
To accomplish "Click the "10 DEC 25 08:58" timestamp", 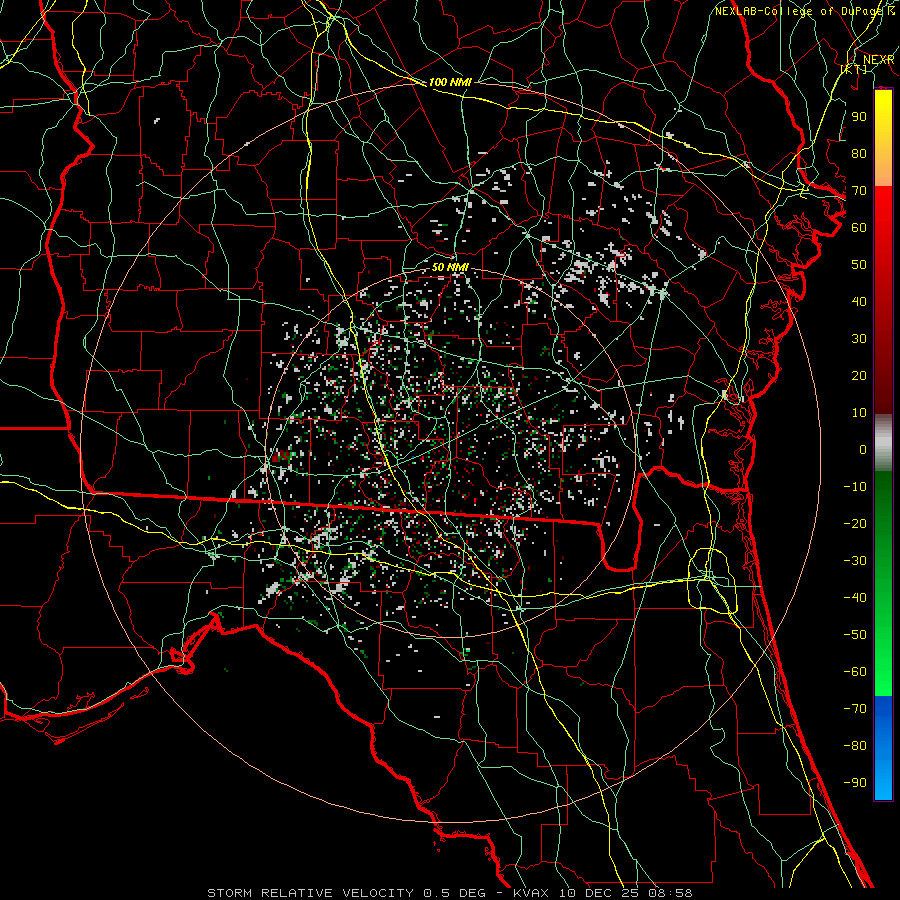I will click(x=626, y=893).
